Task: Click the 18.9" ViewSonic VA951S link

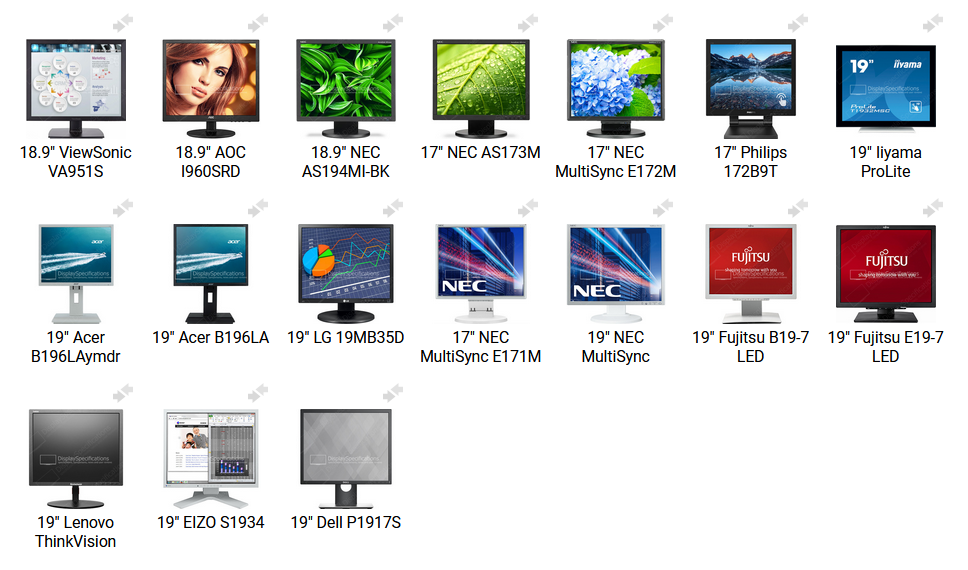Action: click(76, 162)
